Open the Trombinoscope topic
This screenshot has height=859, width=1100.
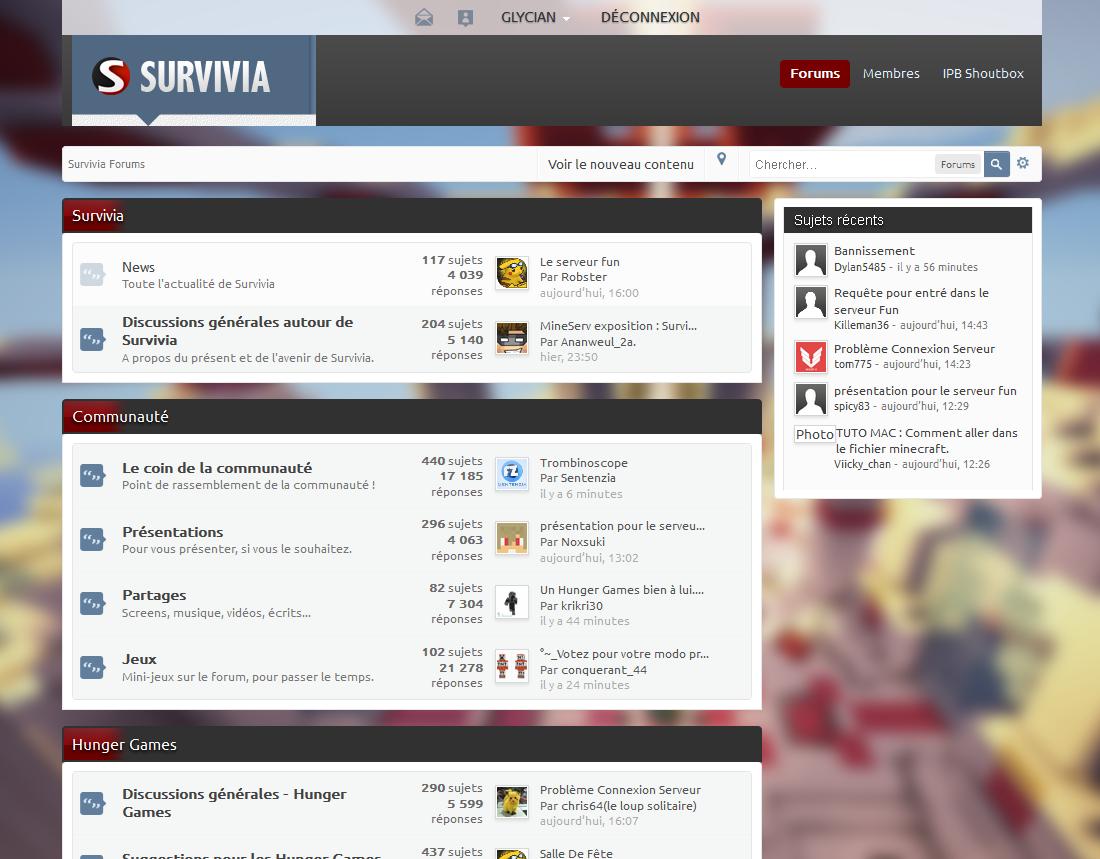(584, 463)
